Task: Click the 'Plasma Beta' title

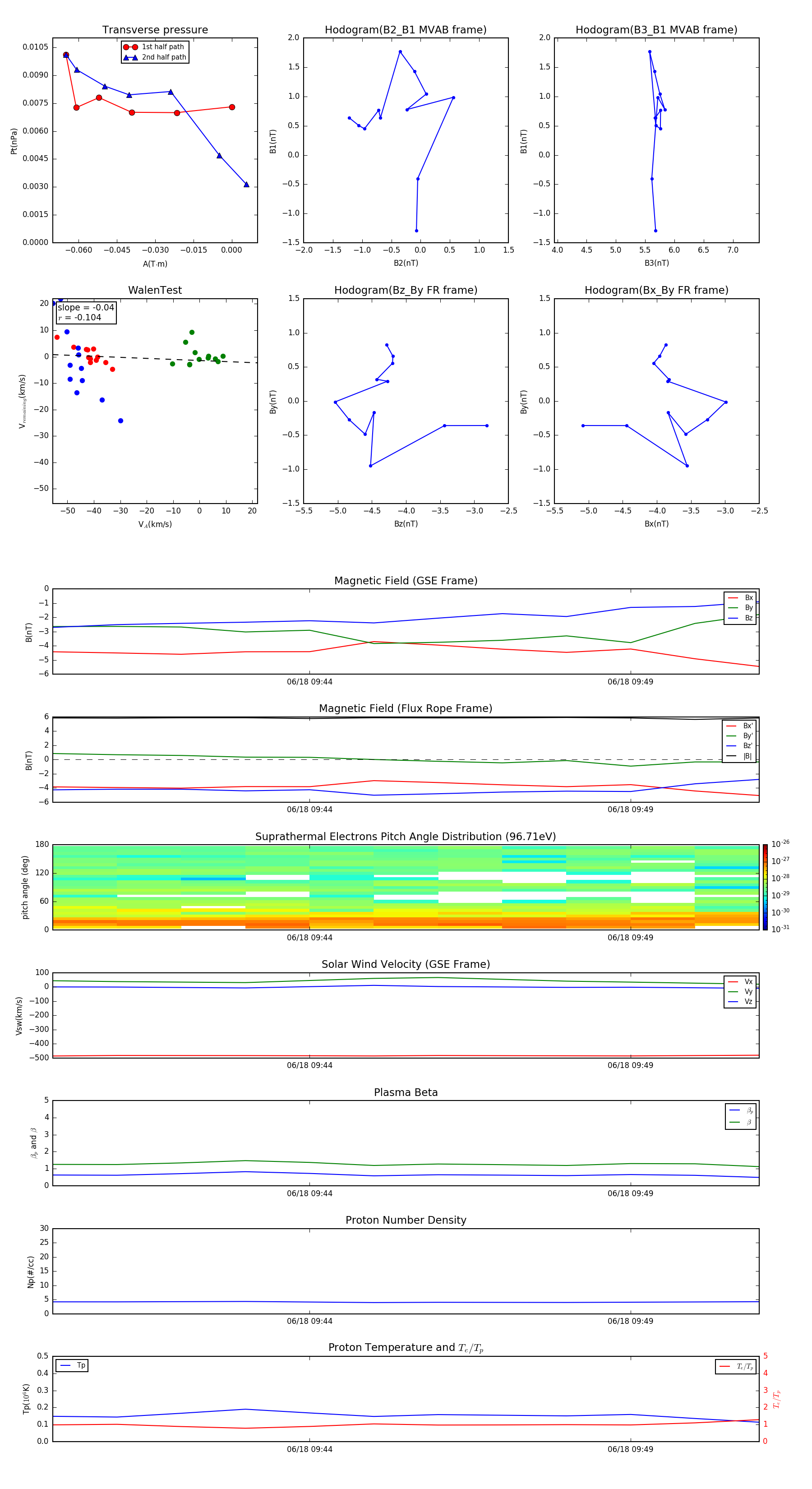Action: (406, 1092)
